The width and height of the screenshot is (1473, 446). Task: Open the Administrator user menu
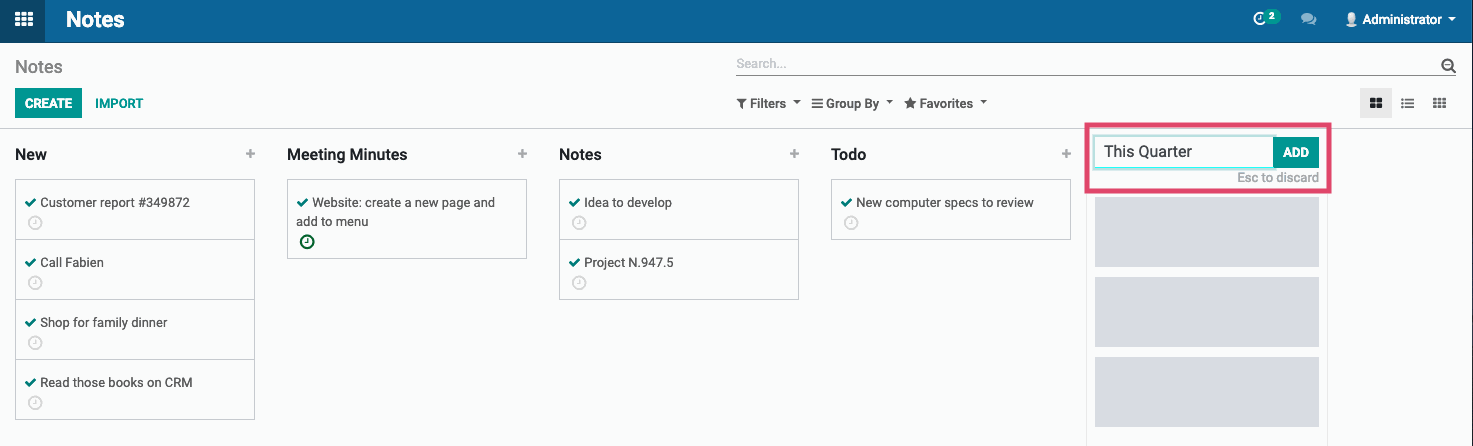click(1400, 19)
